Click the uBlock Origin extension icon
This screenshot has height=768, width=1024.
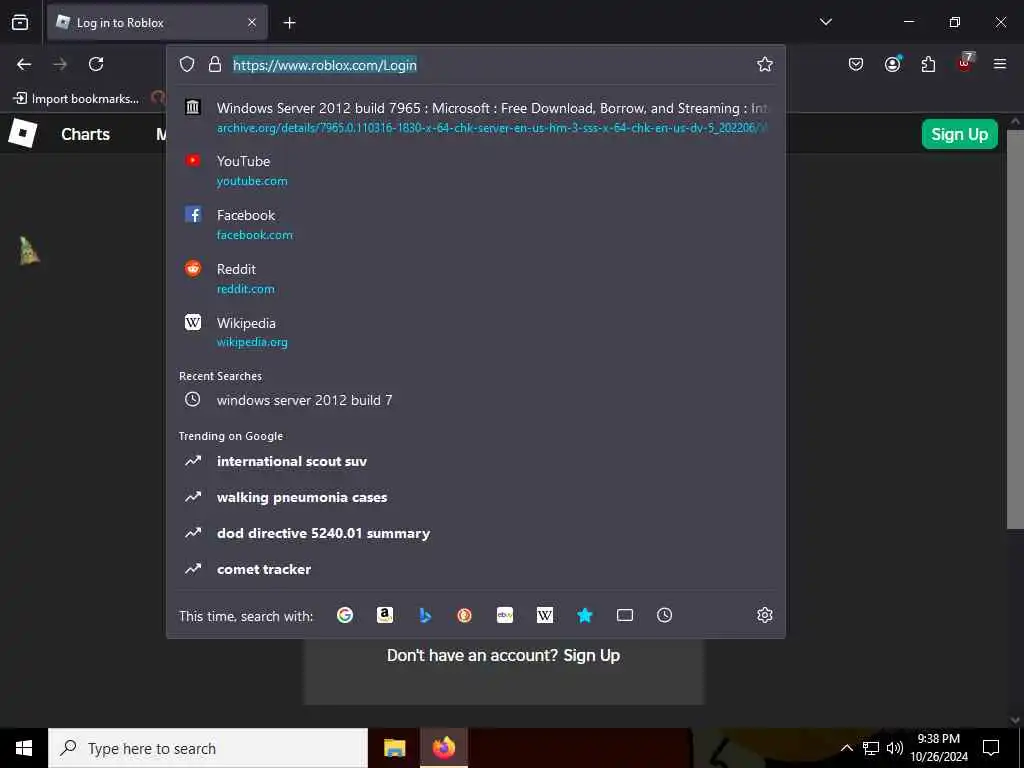[x=965, y=62]
